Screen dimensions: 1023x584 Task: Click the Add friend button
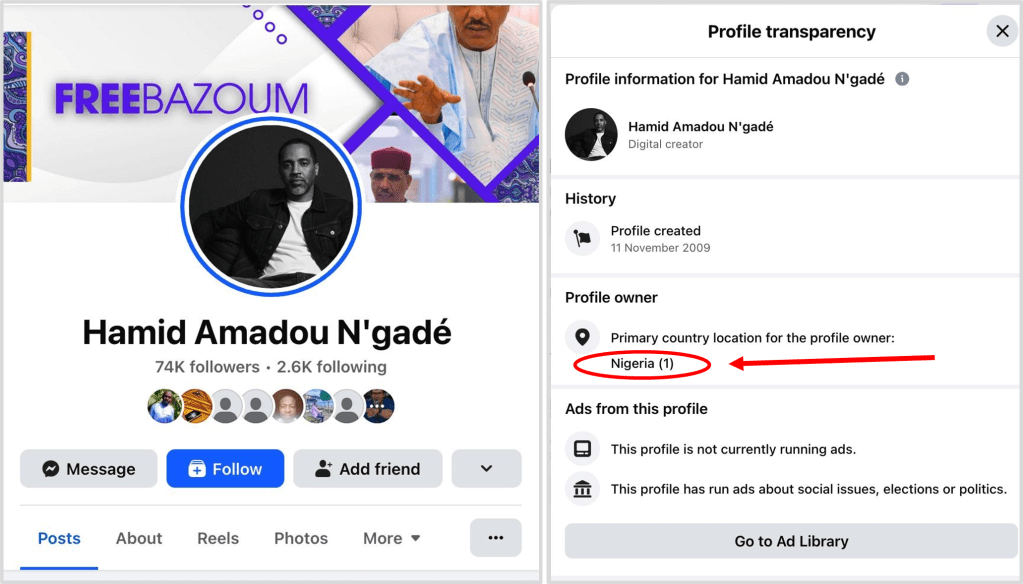[367, 469]
